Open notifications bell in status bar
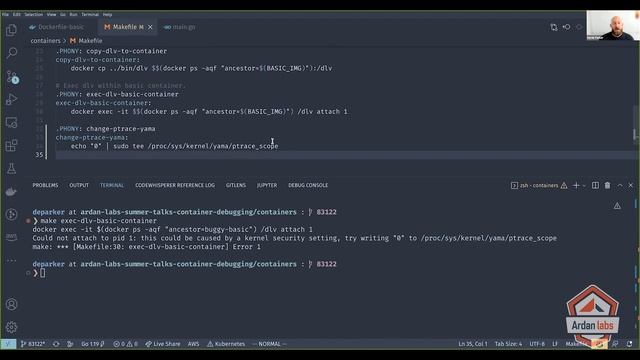Screen dimensions: 640x360 629,344
